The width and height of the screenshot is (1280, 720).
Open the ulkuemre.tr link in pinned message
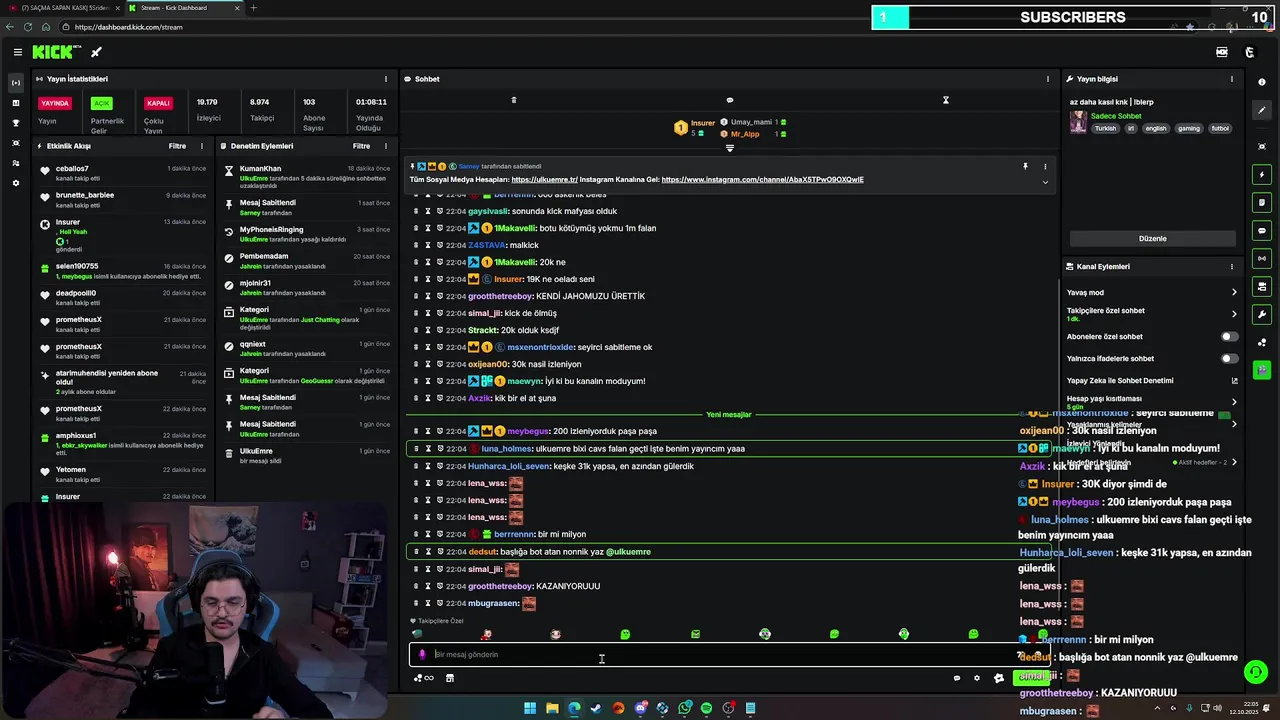tap(544, 180)
